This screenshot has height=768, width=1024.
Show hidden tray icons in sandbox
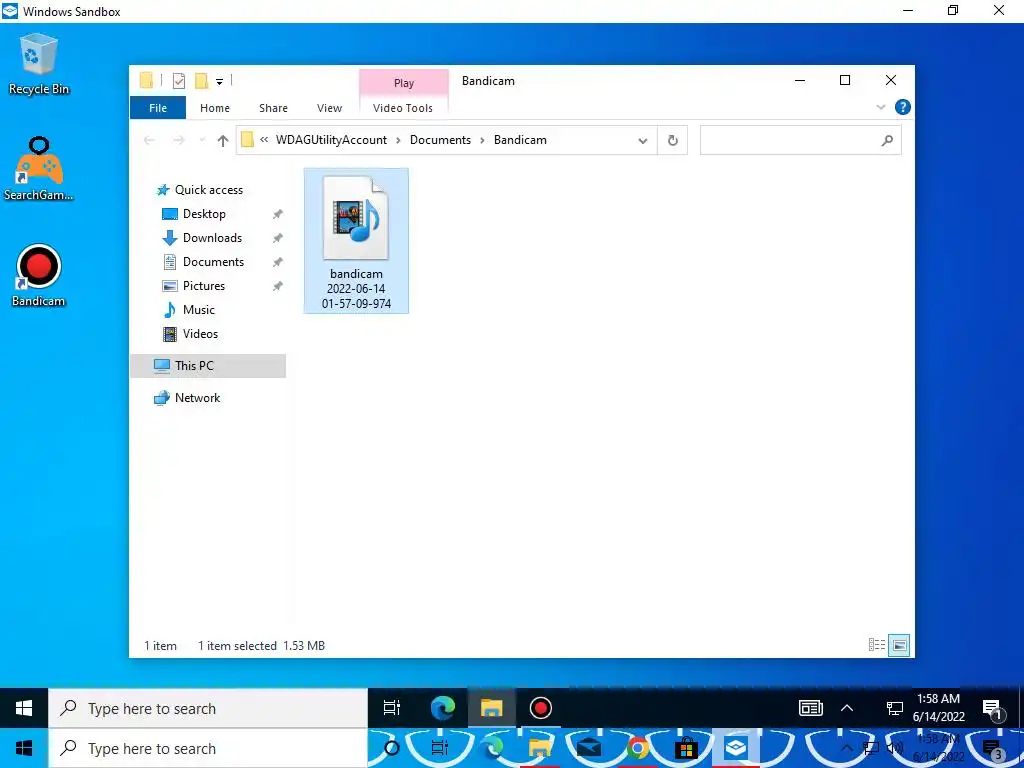[x=847, y=708]
